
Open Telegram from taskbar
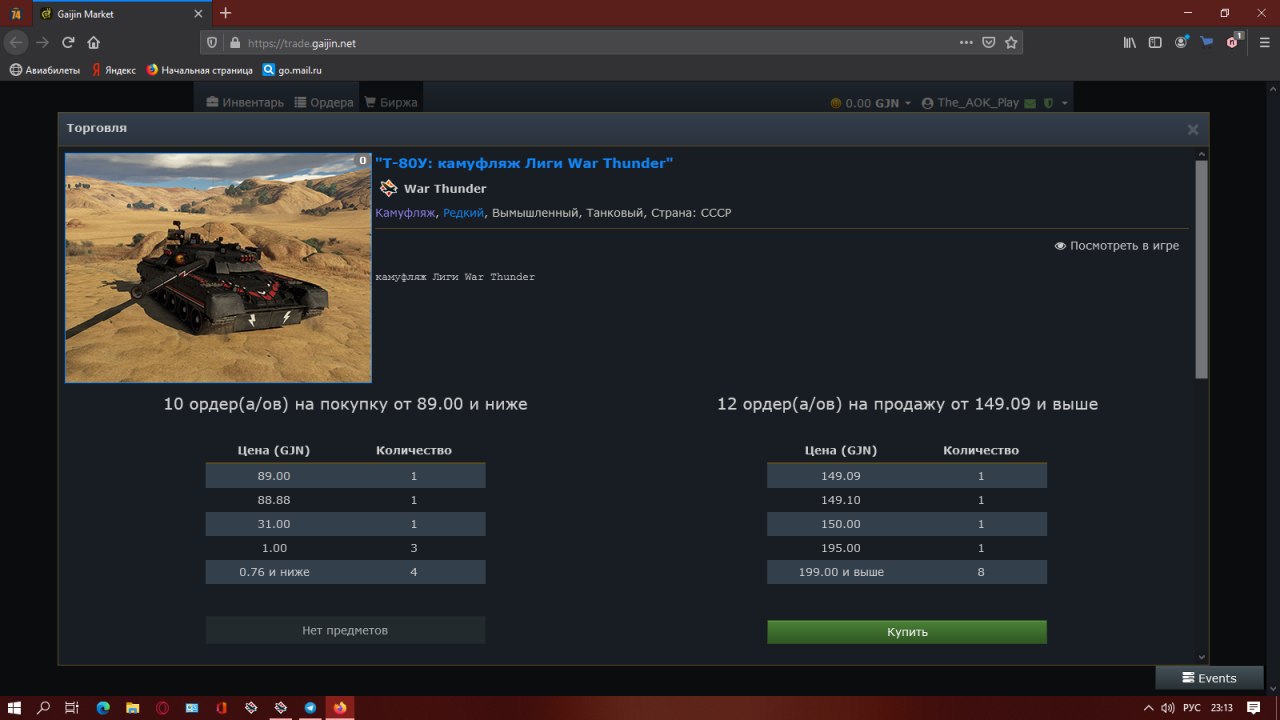pos(311,707)
